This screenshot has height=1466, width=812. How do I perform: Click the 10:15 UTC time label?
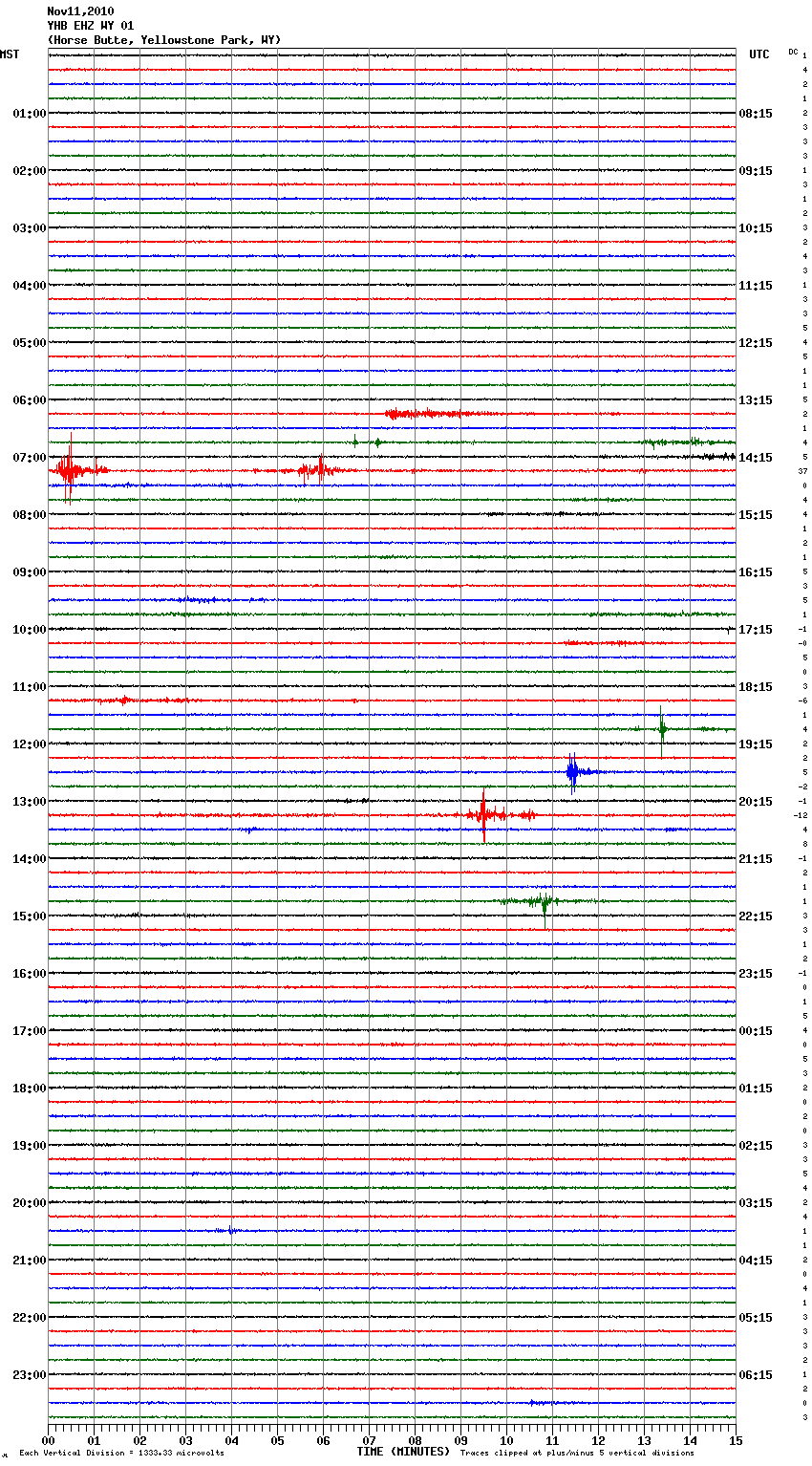[x=756, y=228]
